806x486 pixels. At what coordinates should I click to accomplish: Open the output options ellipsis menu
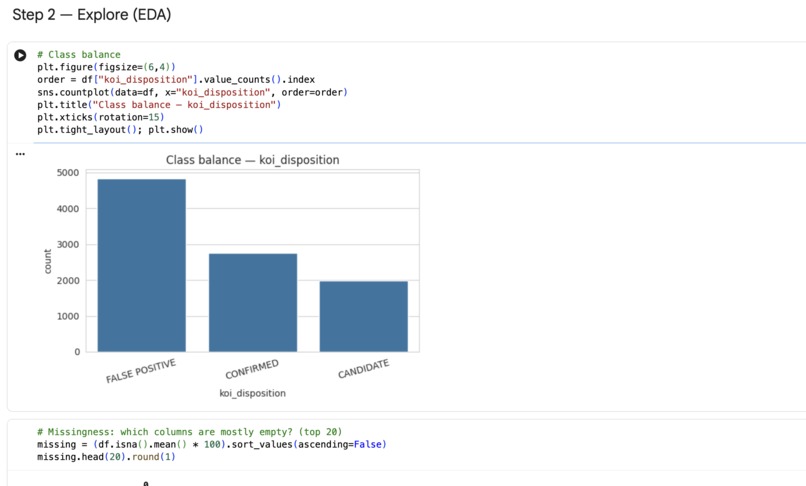(x=20, y=154)
